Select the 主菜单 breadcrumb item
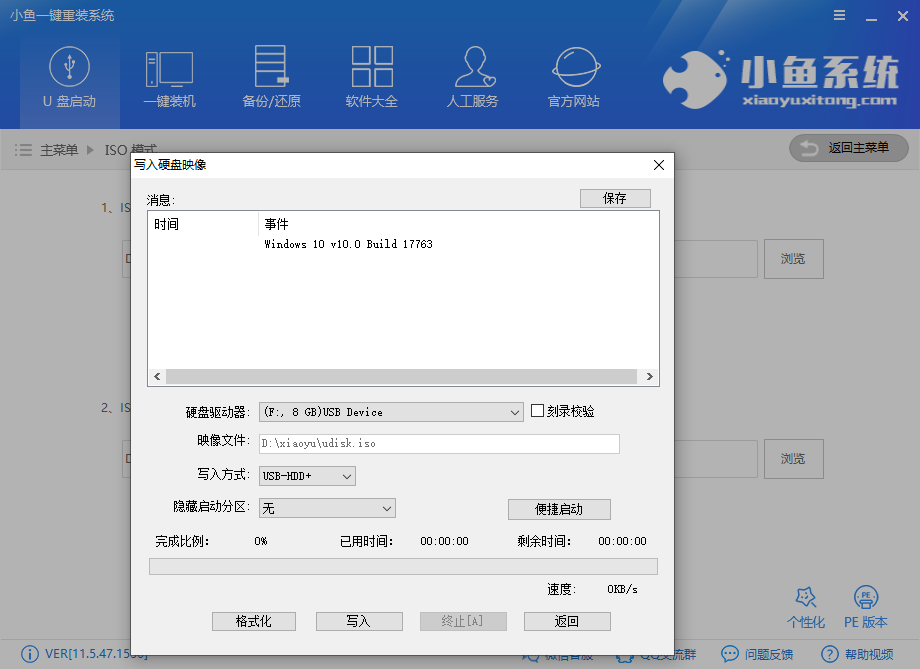Screen dimensions: 920x669 coord(62,150)
